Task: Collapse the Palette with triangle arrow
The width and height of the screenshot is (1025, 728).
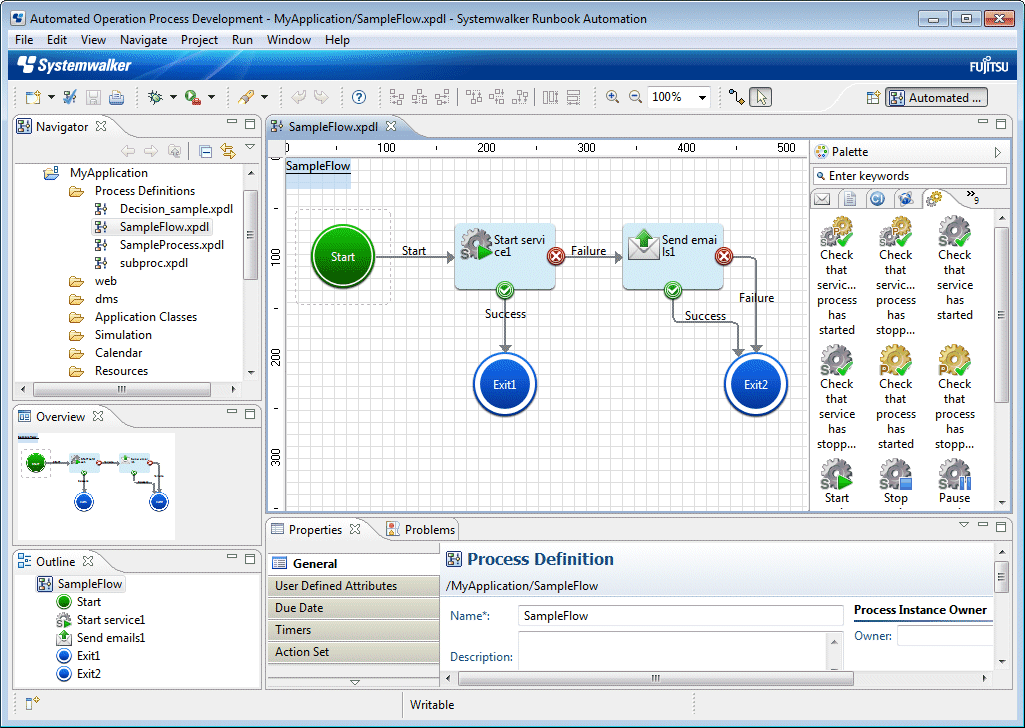Action: click(x=998, y=152)
